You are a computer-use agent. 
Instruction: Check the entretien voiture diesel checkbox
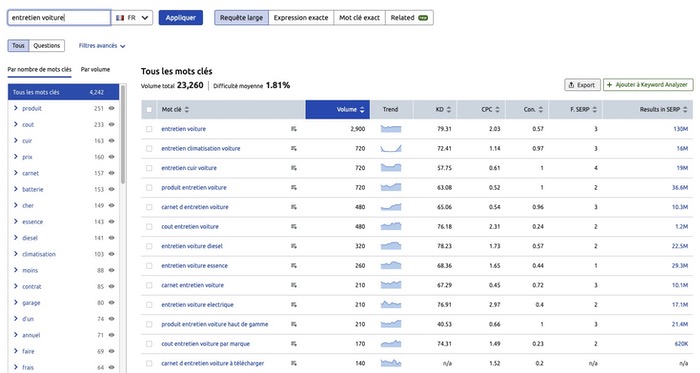coord(149,246)
